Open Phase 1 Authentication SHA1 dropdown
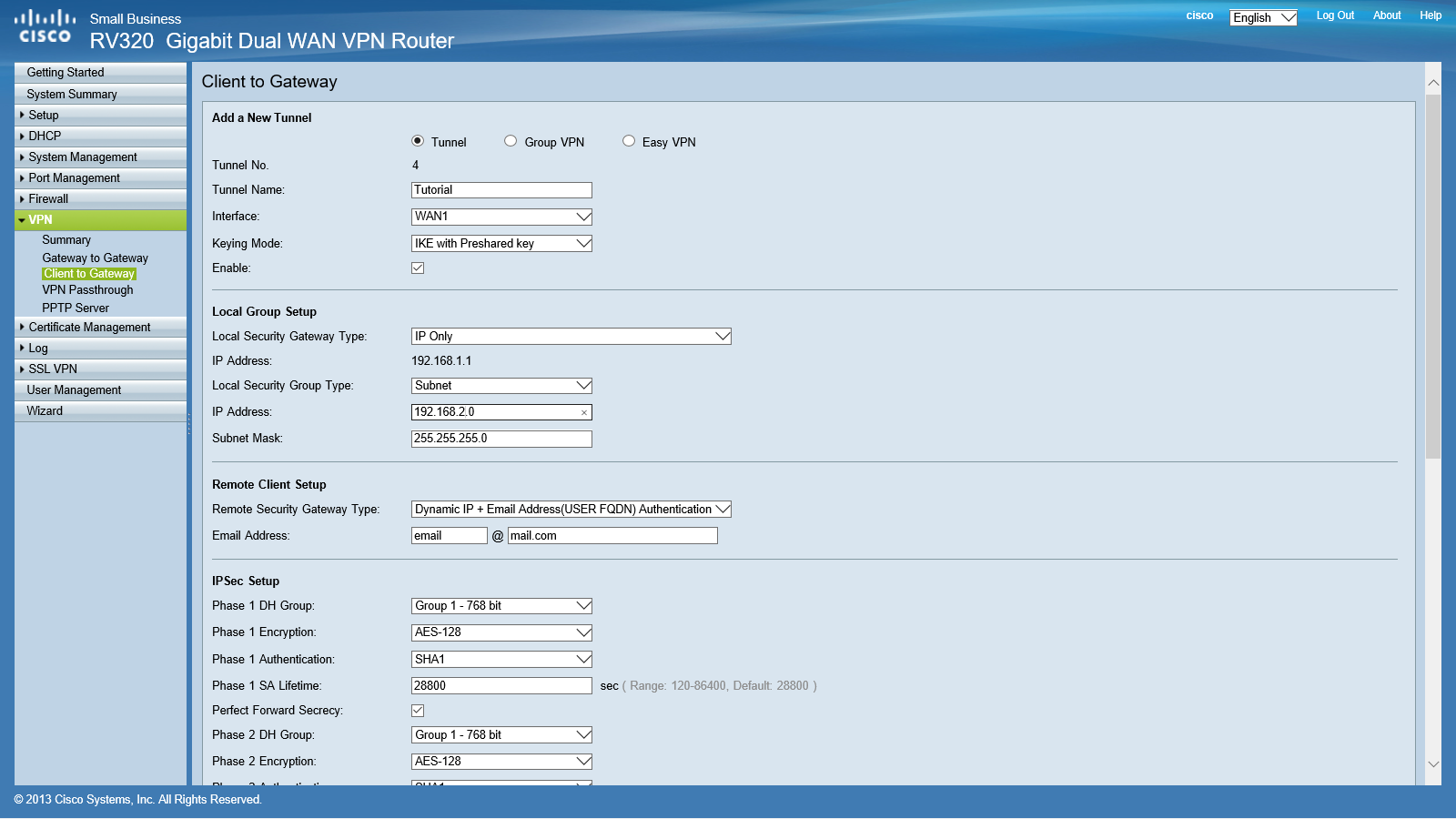This screenshot has height=819, width=1456. pyautogui.click(x=501, y=660)
